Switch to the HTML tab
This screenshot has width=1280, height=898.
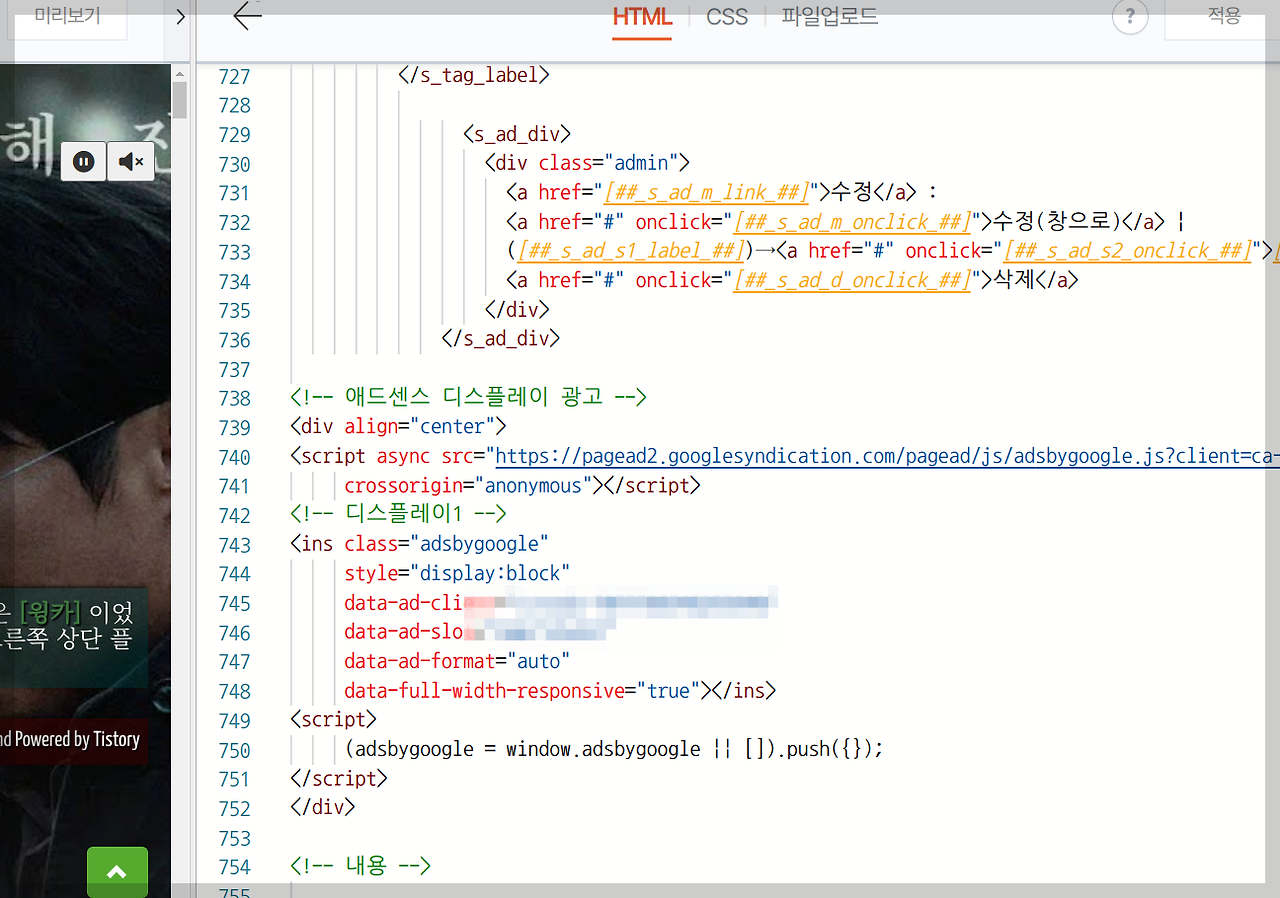642,17
